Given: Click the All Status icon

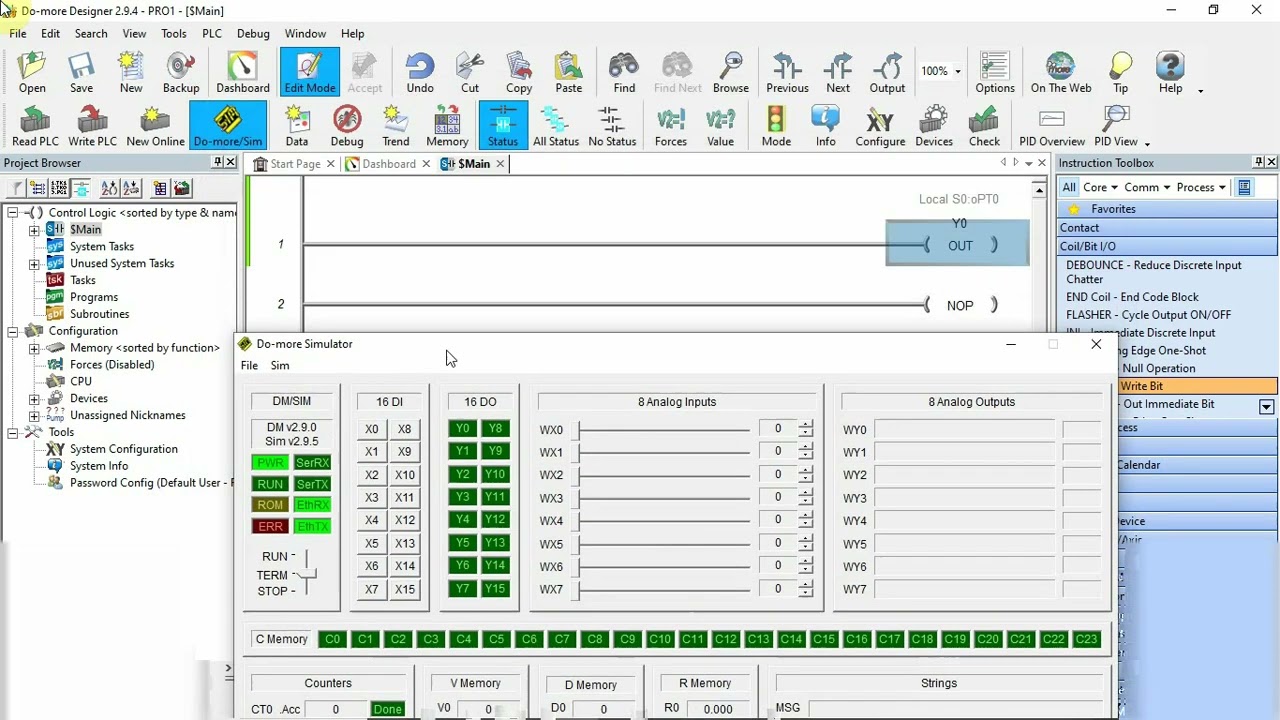Looking at the screenshot, I should (x=556, y=126).
